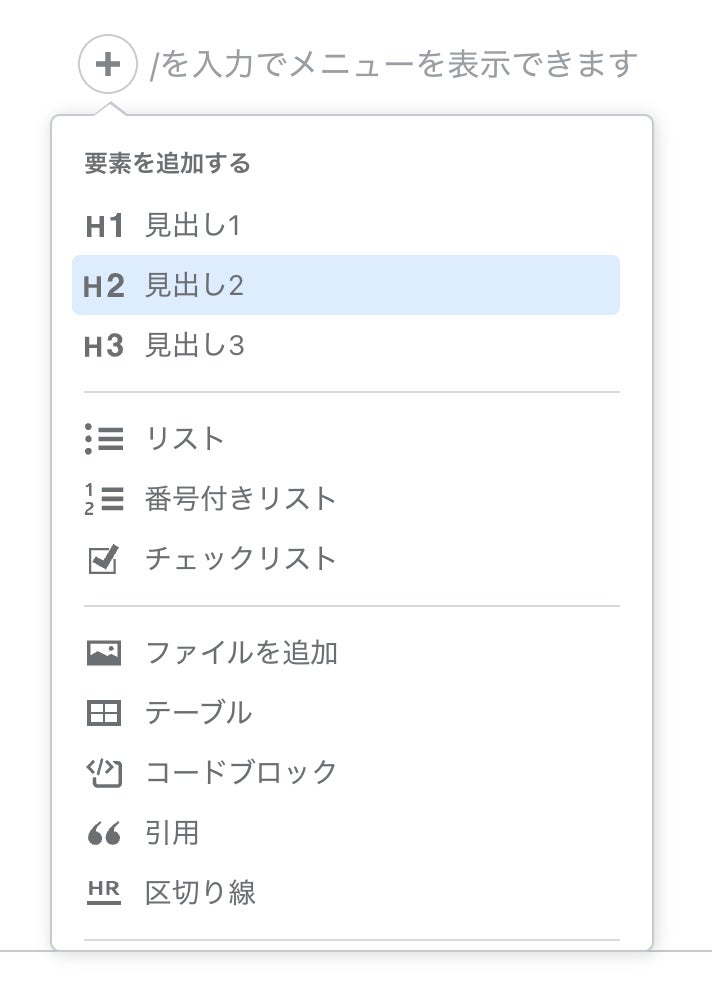Click the code block icon

tap(104, 772)
